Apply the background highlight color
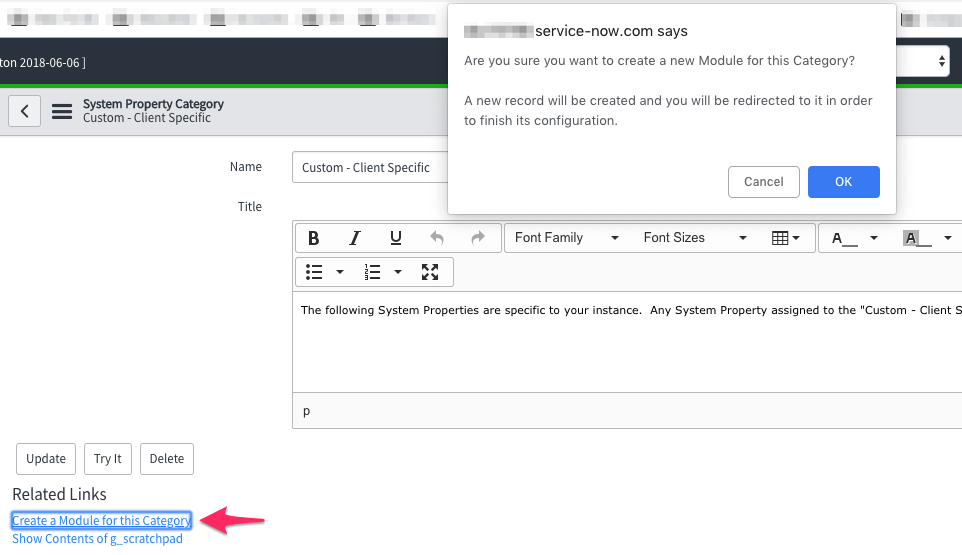The height and width of the screenshot is (555, 962). click(917, 238)
